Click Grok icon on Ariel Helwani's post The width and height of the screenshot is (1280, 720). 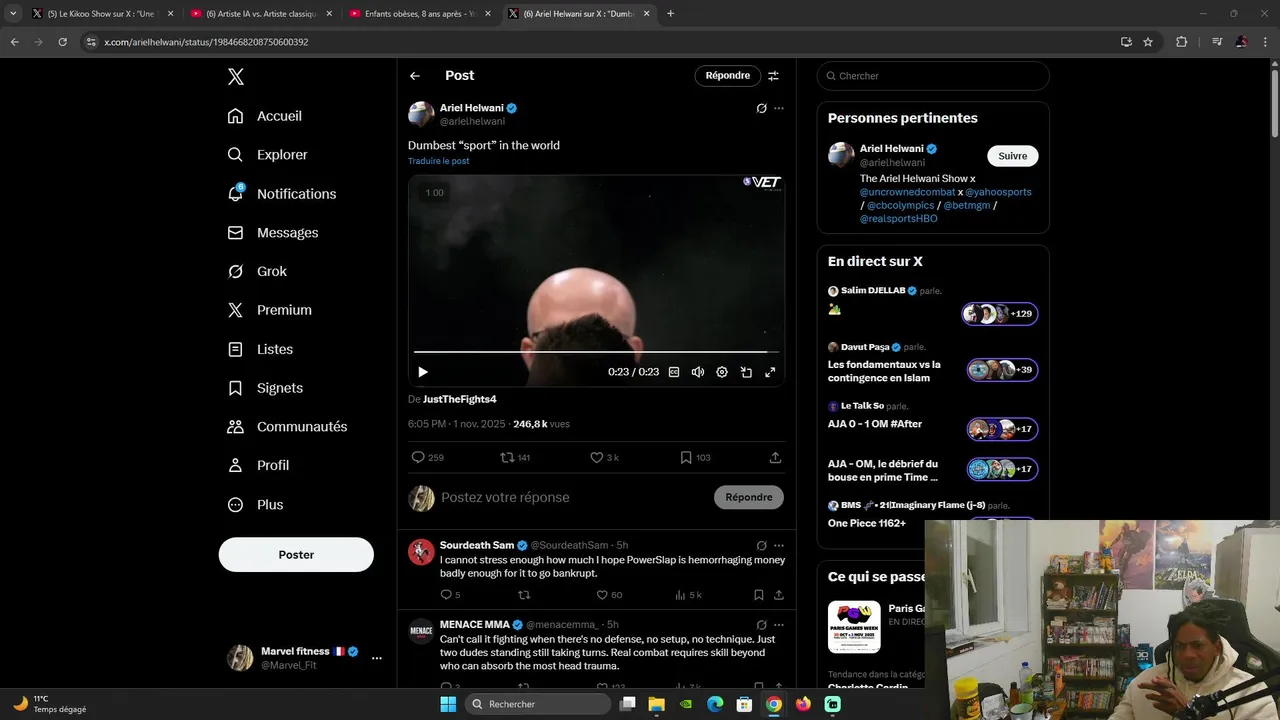point(762,108)
